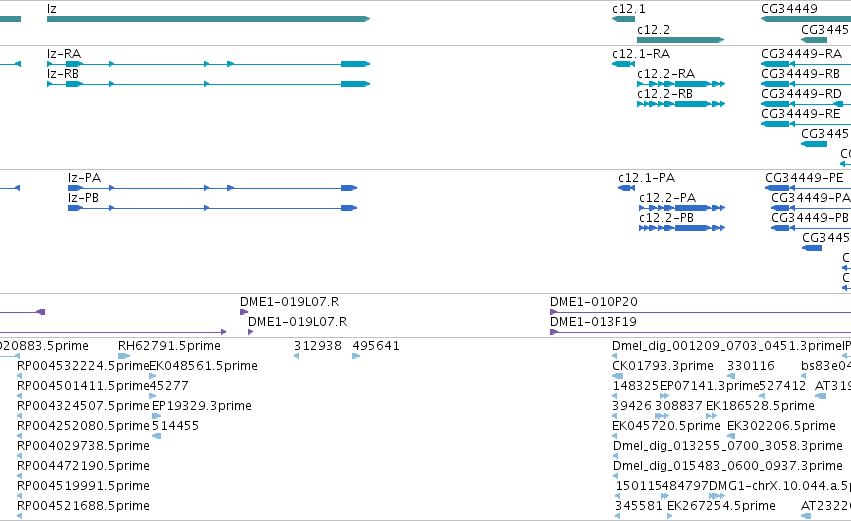This screenshot has height=521, width=851.
Task: Click the CG34449 gene label
Action: click(x=789, y=9)
